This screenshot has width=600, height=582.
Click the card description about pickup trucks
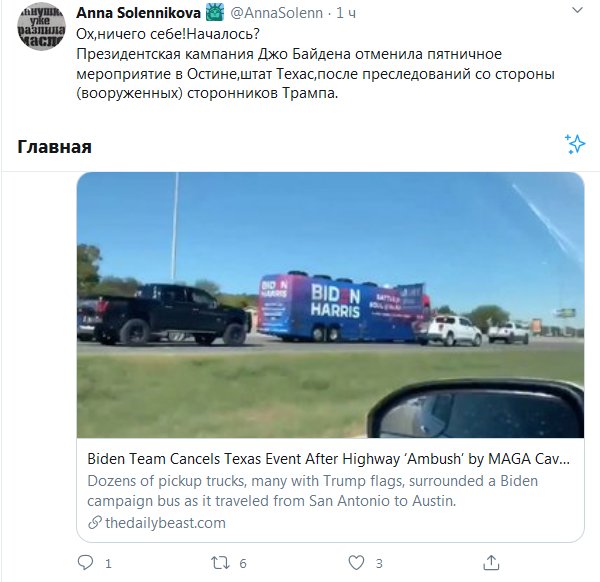click(x=312, y=491)
